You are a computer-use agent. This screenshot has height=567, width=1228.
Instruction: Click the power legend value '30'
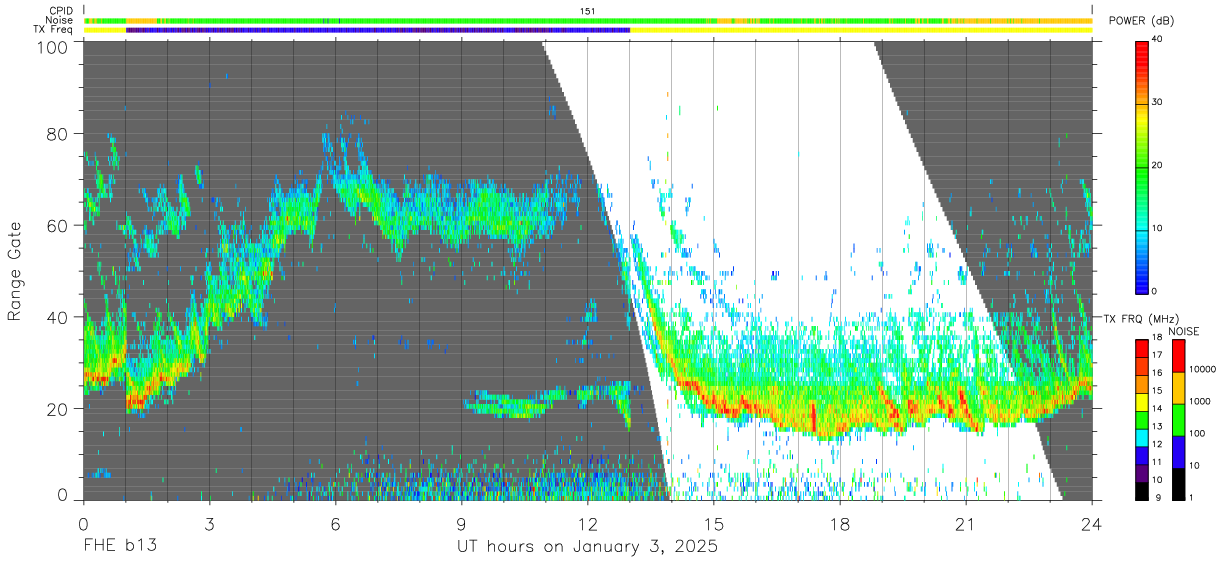click(x=1157, y=103)
